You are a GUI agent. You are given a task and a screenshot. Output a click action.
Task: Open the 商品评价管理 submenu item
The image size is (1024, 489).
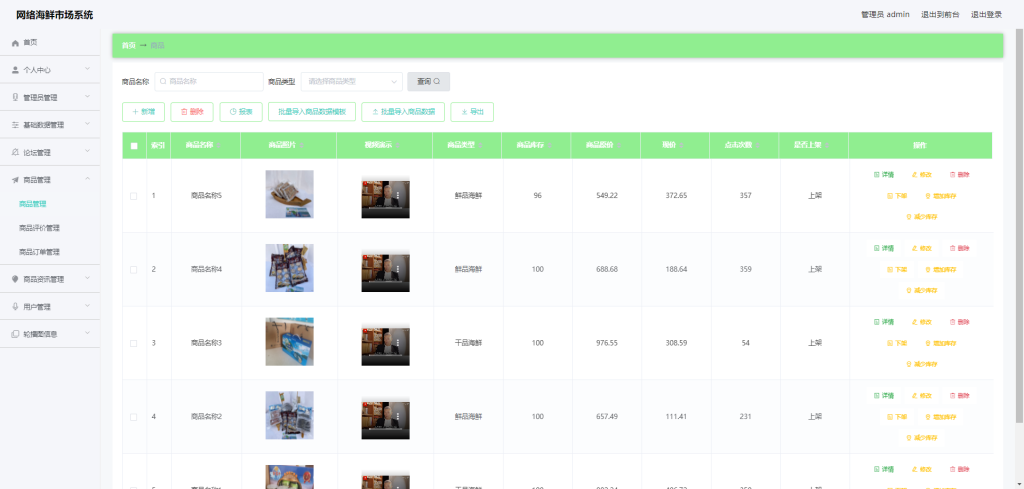coord(39,228)
